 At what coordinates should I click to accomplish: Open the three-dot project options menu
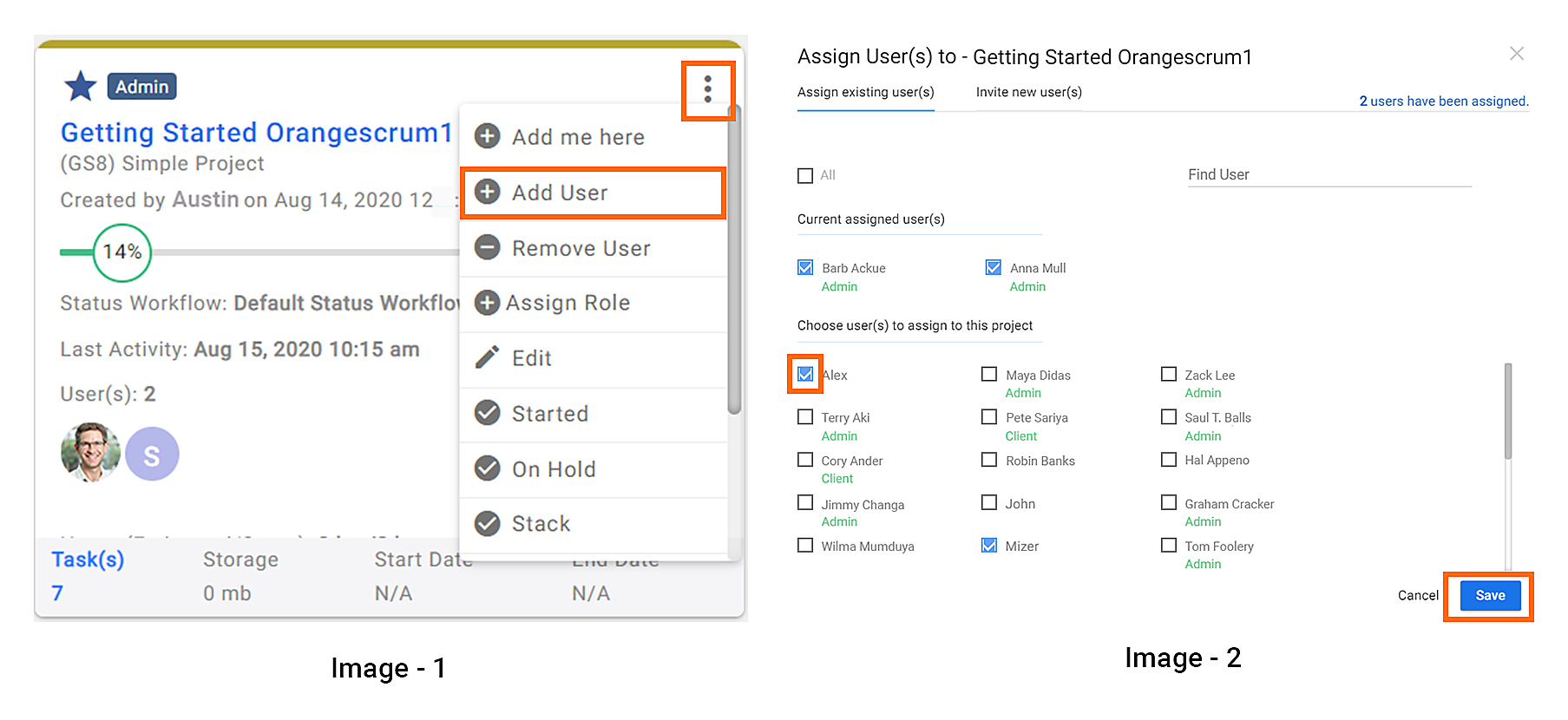[x=708, y=89]
